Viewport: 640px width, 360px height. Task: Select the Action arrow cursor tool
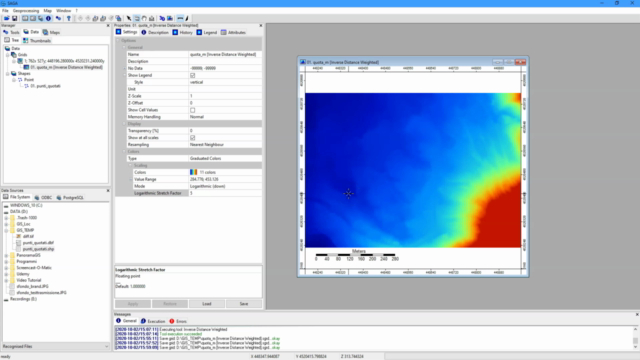(x=129, y=18)
